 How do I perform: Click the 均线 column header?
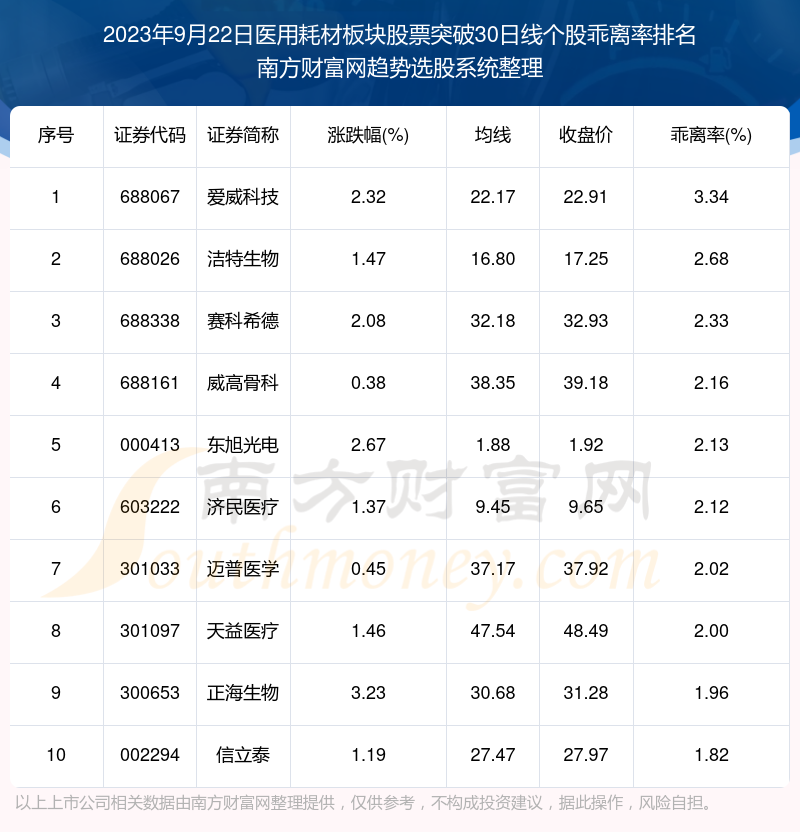[x=493, y=135]
